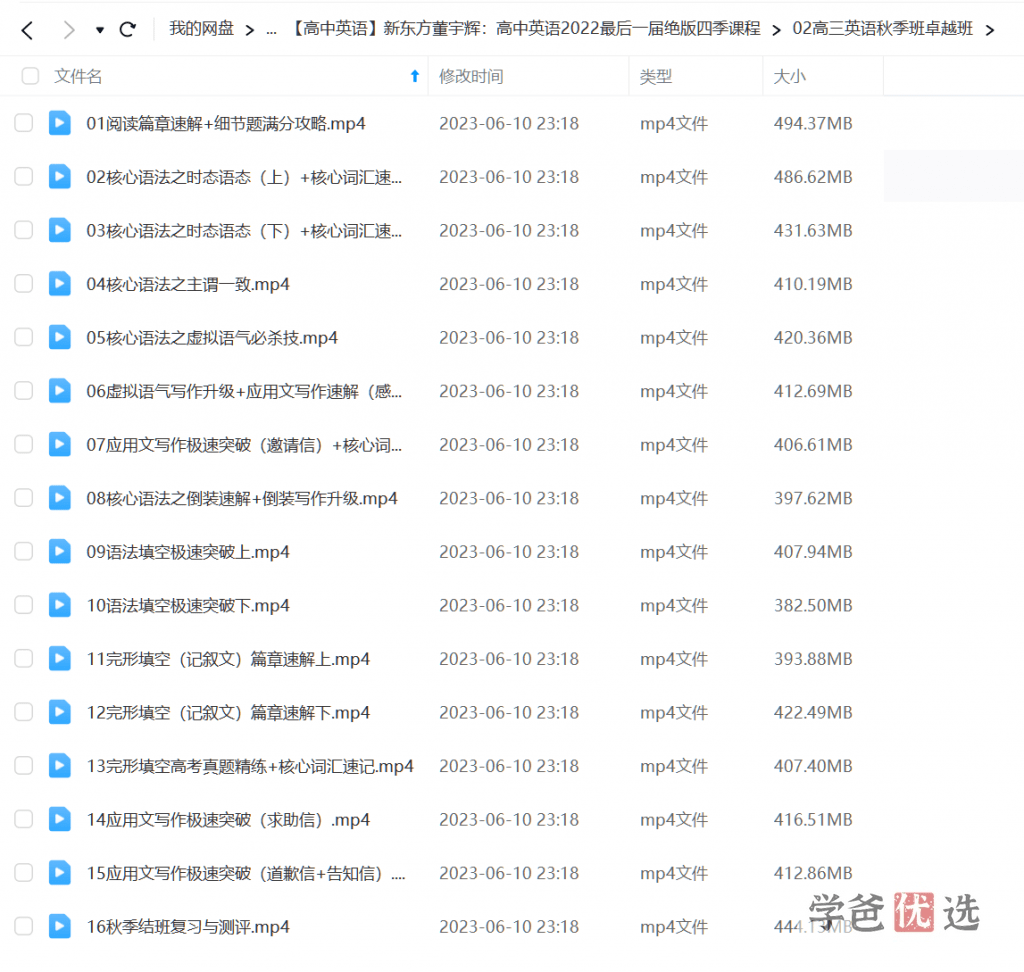1024x972 pixels.
Task: Check the box for 03核心语法之时态语态（下）
Action: (x=24, y=230)
